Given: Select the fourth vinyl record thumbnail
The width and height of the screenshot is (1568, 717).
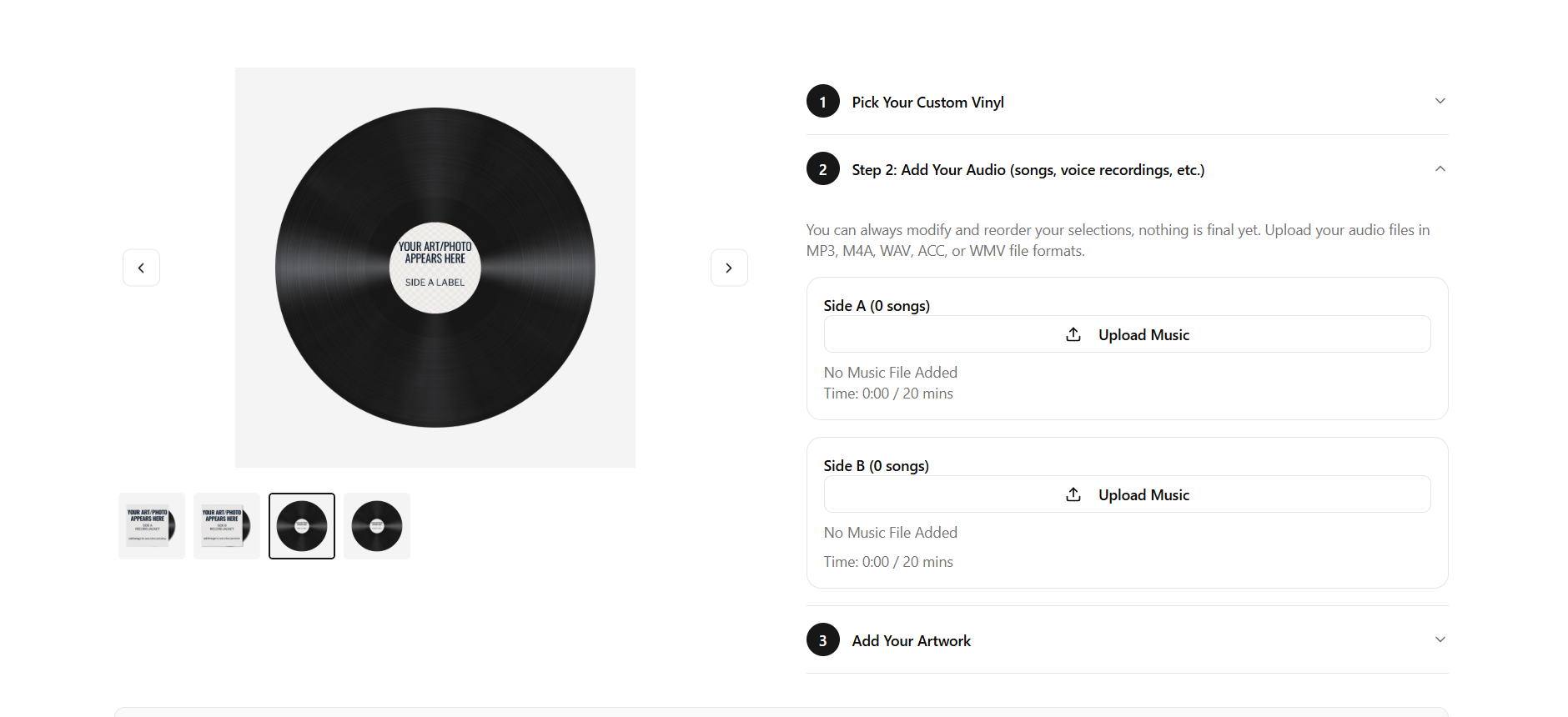Looking at the screenshot, I should tap(377, 526).
